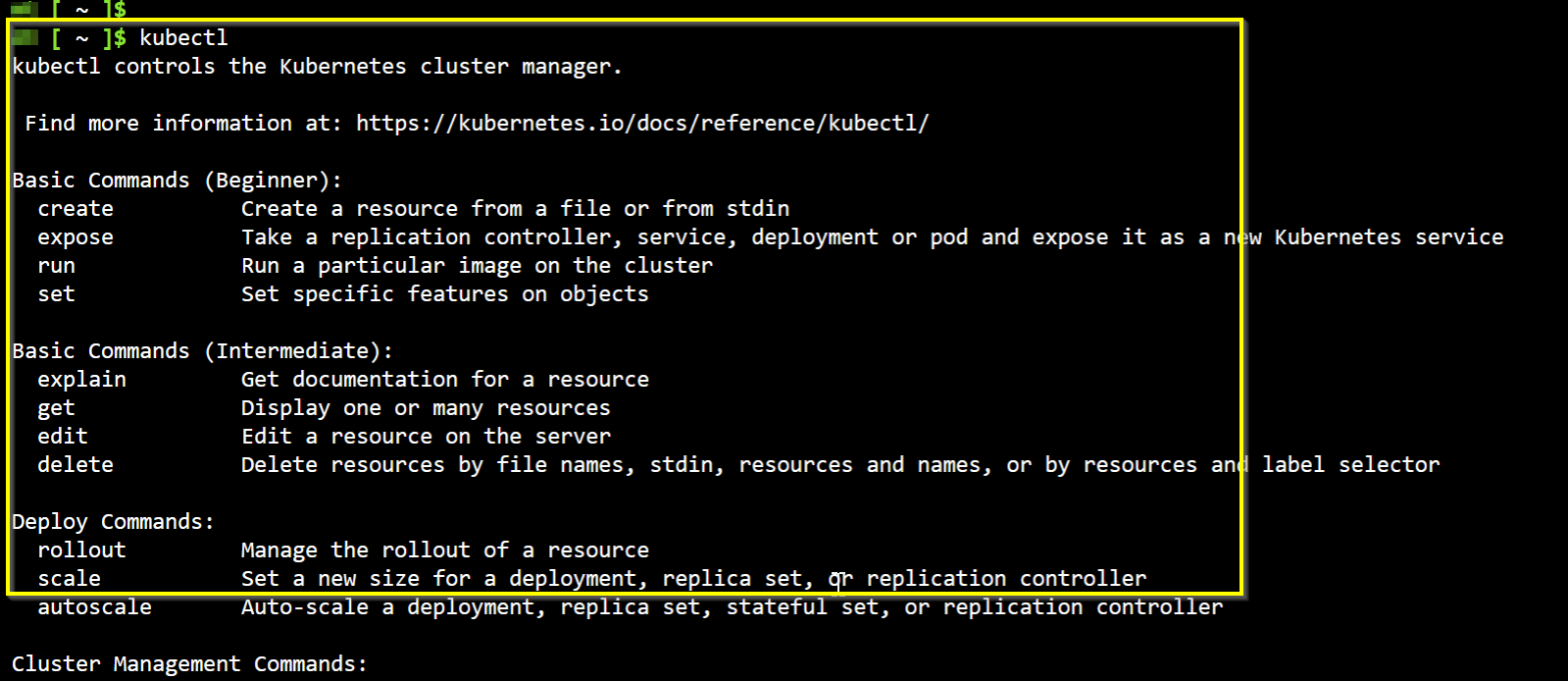Select the 'set' command name

tap(56, 294)
